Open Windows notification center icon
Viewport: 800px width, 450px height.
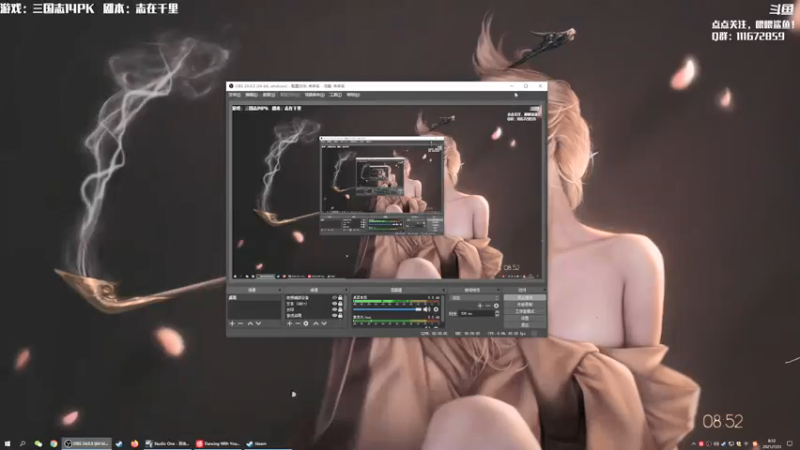[790, 444]
